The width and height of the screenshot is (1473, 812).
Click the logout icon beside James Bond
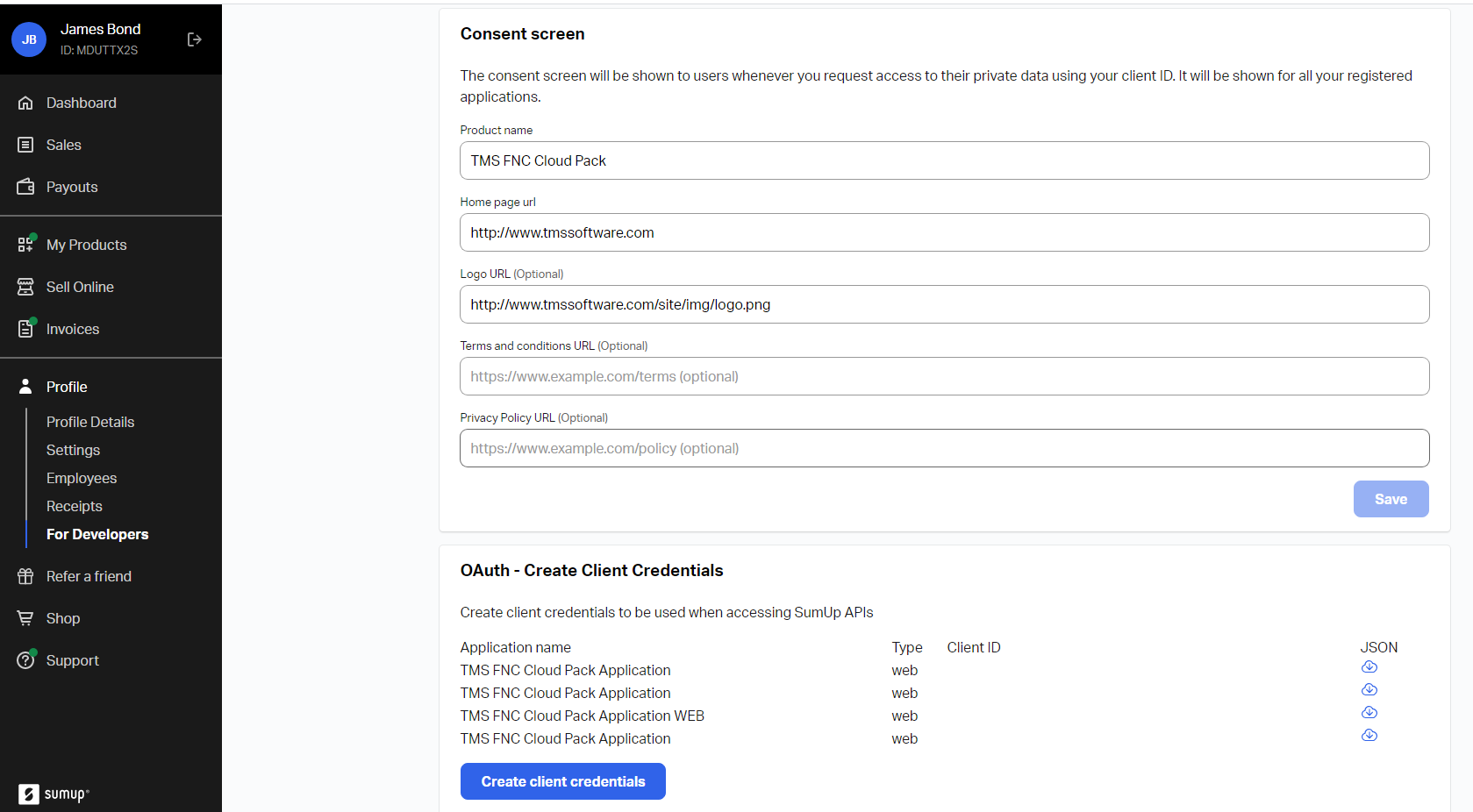[195, 39]
